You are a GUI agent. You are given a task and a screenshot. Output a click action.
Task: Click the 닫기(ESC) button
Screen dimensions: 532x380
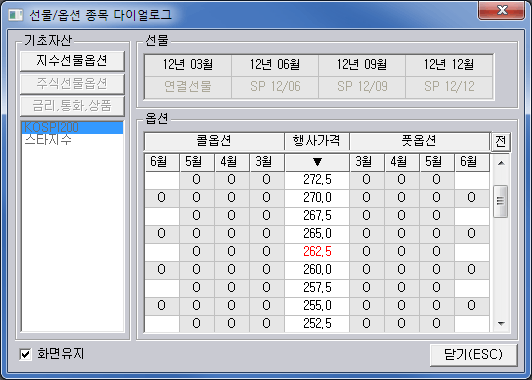coord(473,355)
